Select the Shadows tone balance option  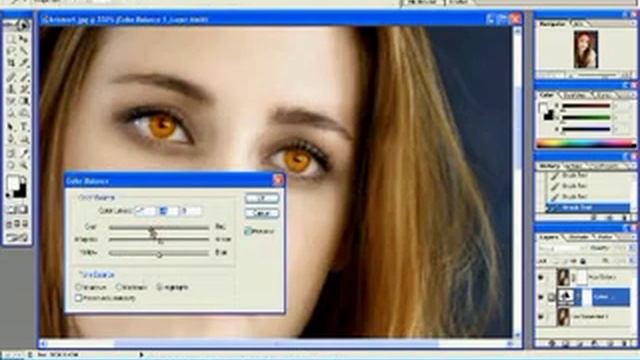pos(79,287)
